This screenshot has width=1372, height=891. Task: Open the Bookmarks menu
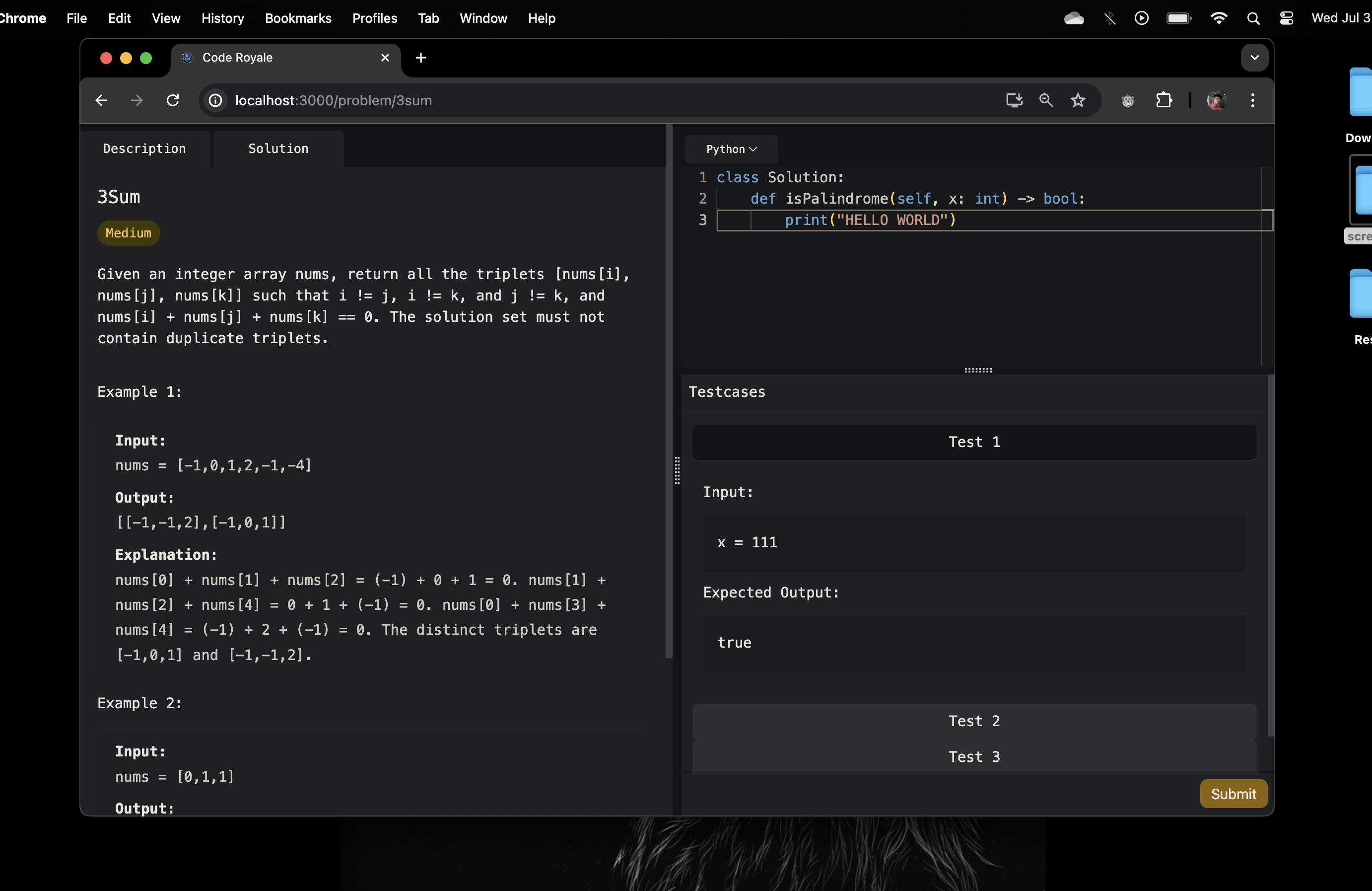pos(298,18)
